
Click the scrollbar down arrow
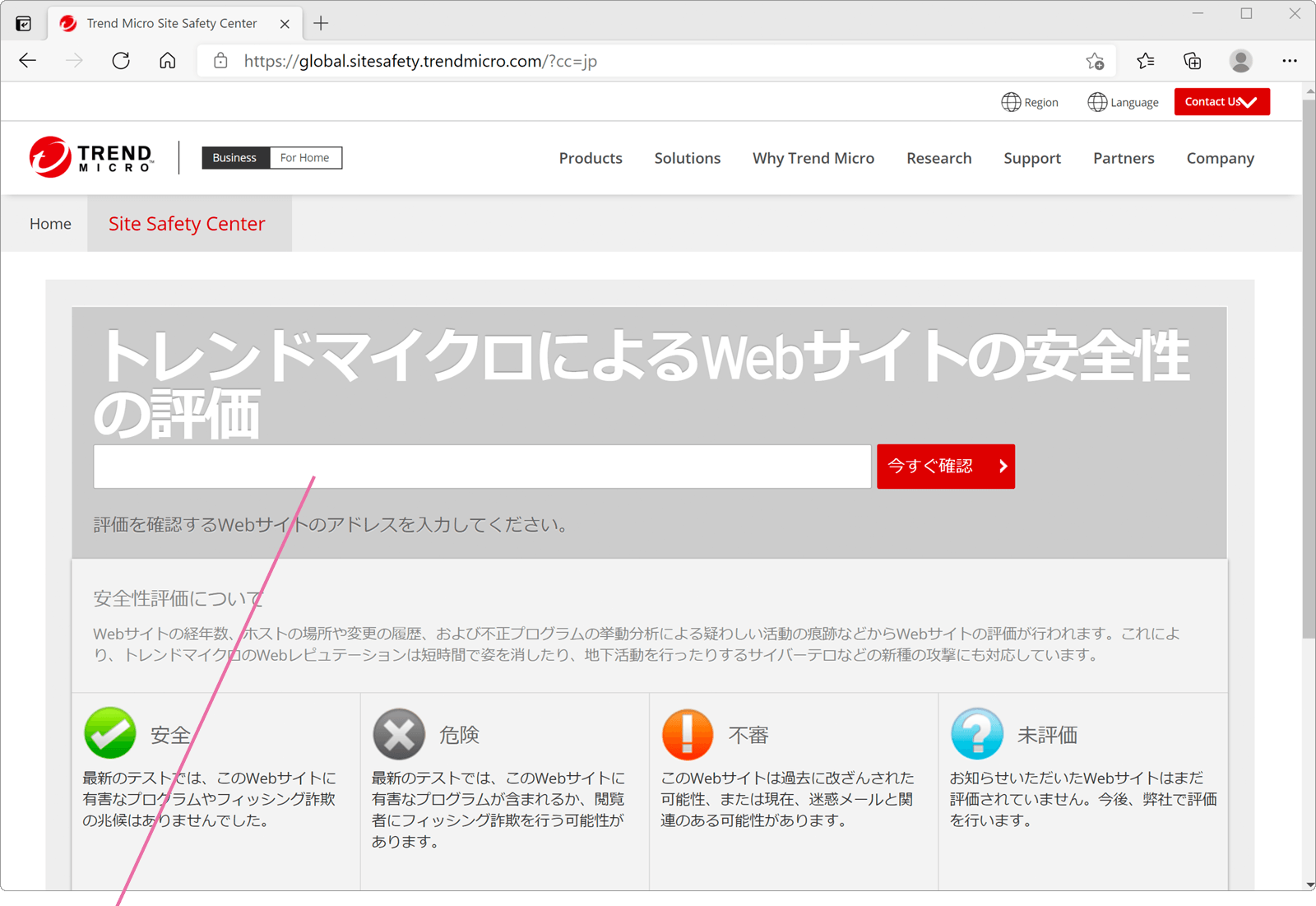1309,885
